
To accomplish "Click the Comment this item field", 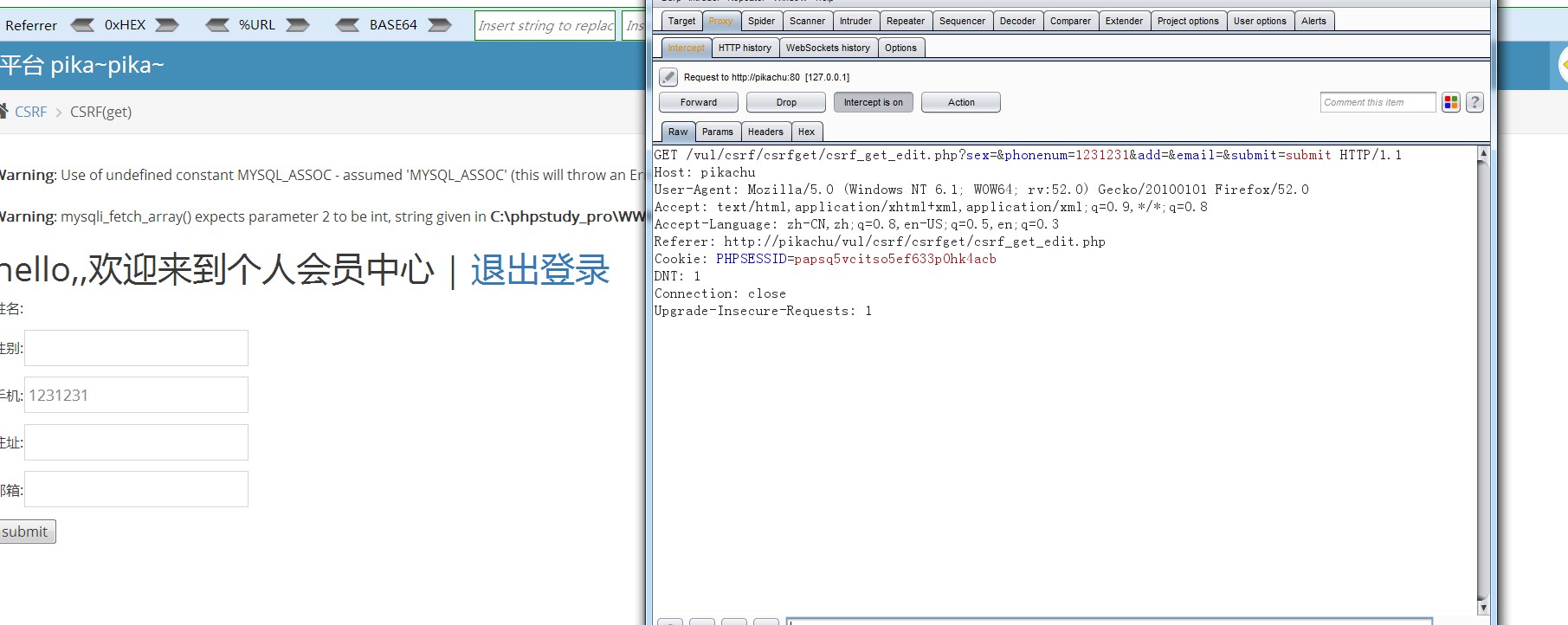I will (x=1378, y=102).
